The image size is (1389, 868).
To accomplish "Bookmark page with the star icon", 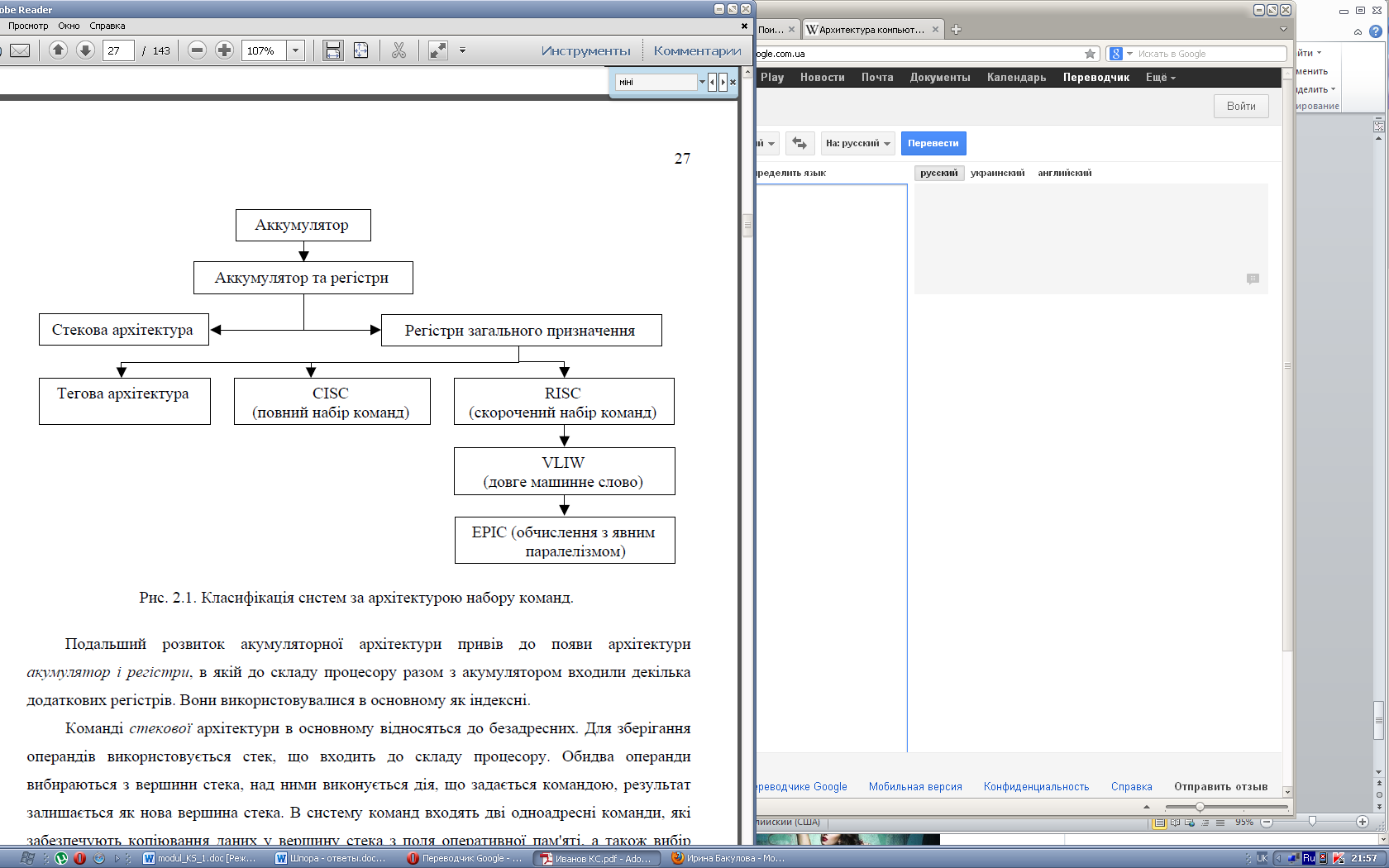I will (1090, 54).
